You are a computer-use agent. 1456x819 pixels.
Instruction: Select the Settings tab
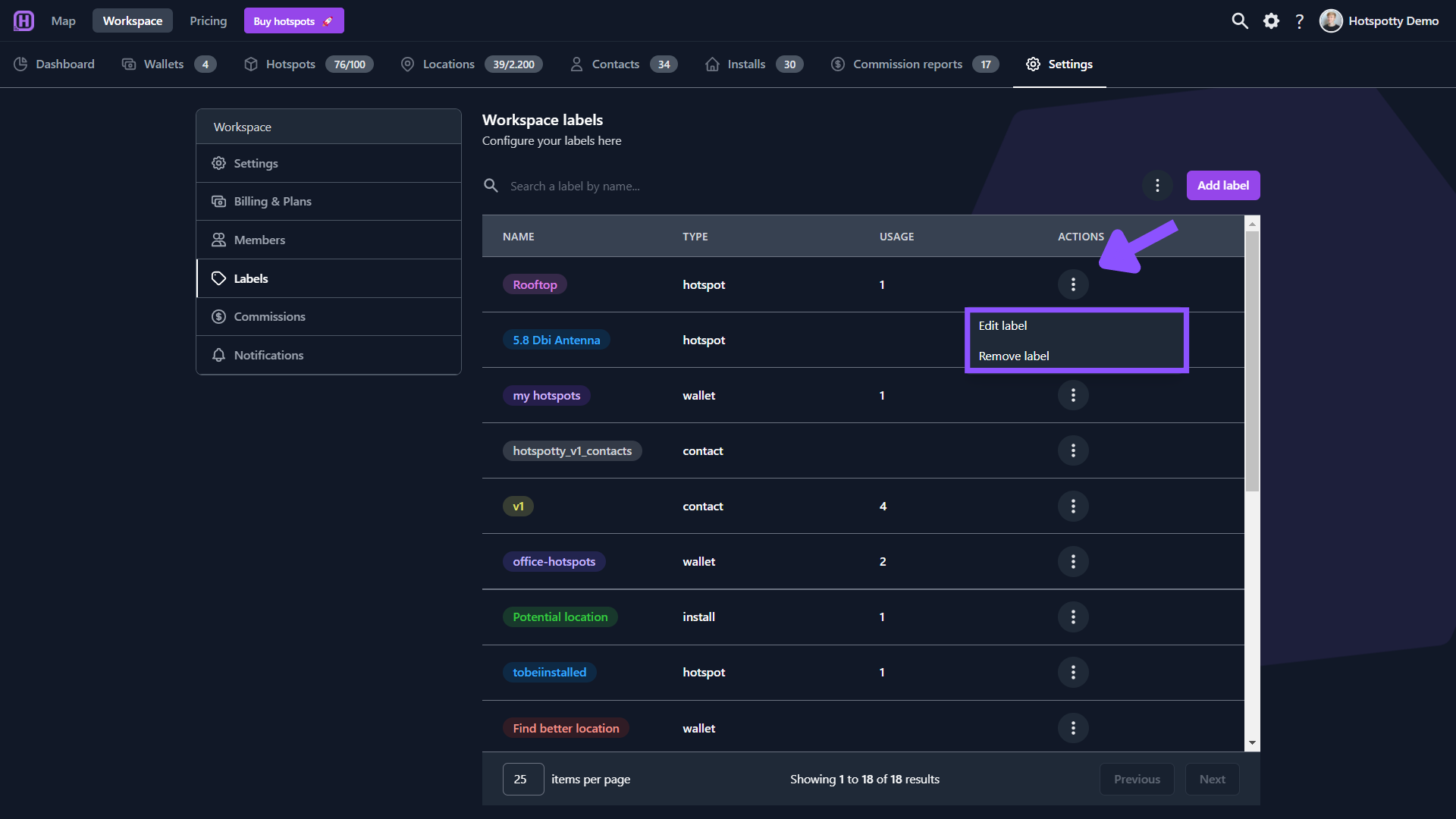pos(1059,64)
